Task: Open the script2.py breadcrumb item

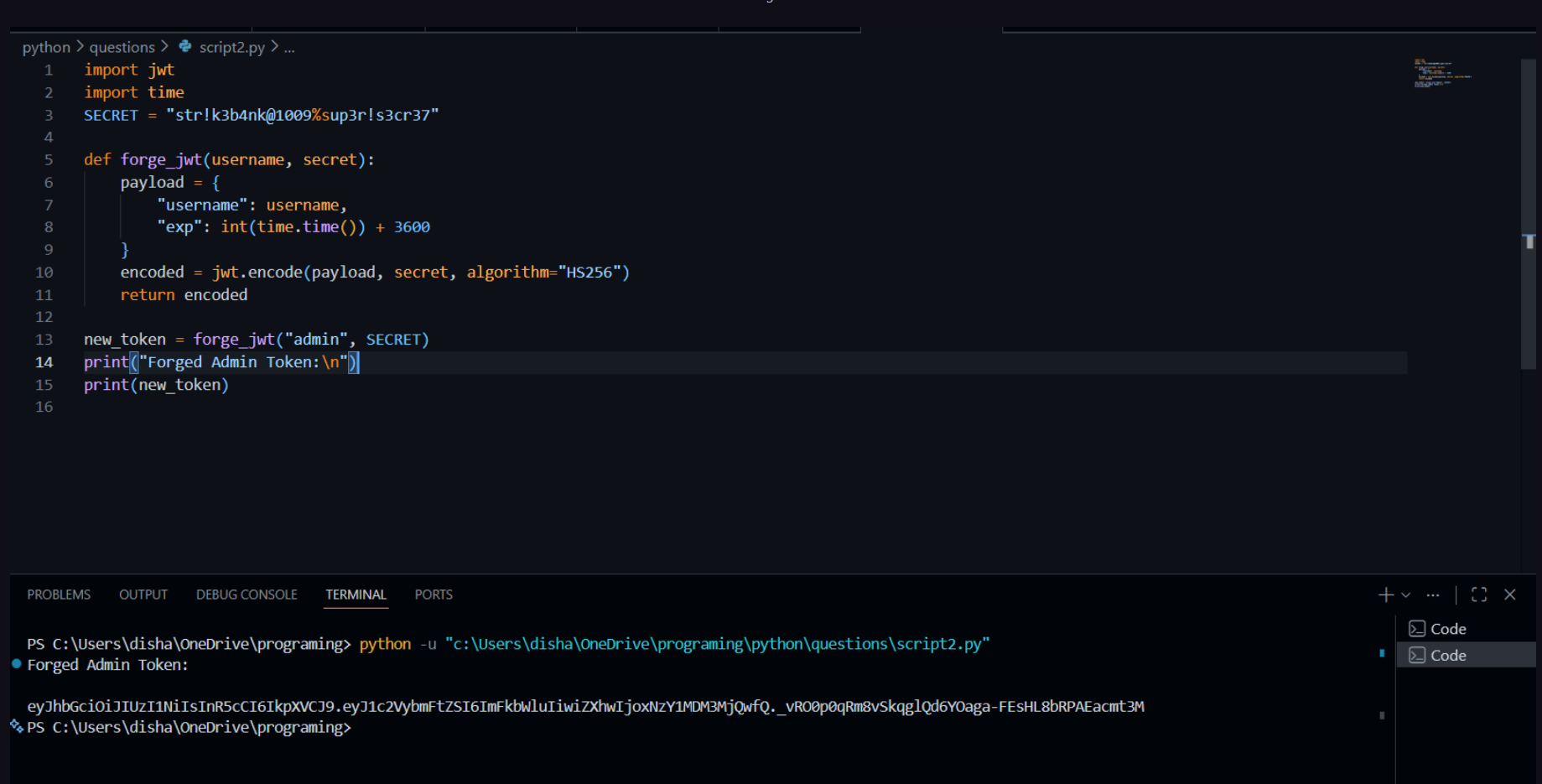Action: (x=231, y=47)
